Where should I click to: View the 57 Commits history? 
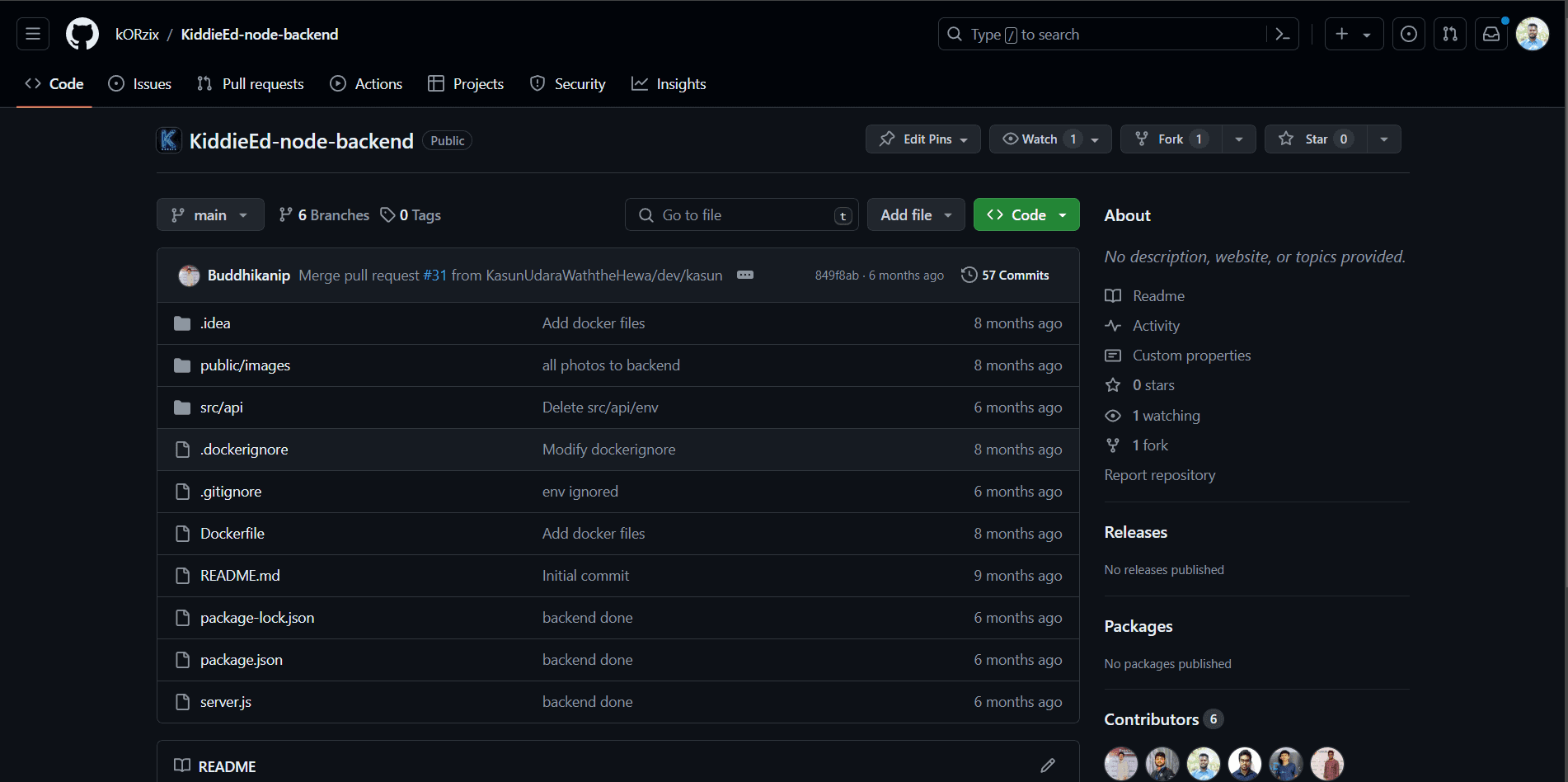(1005, 275)
